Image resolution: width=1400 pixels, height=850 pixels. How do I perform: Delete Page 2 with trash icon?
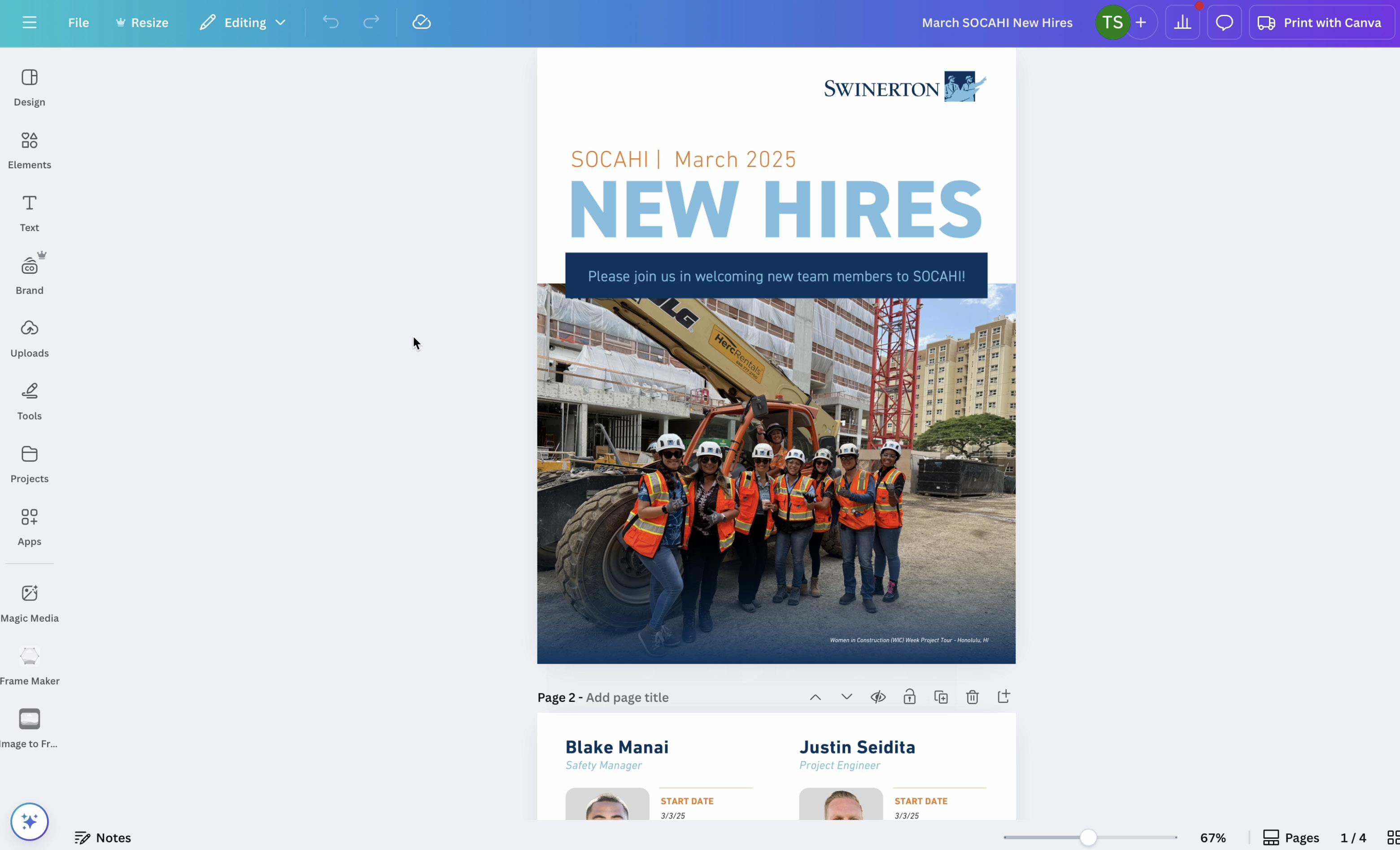point(972,697)
